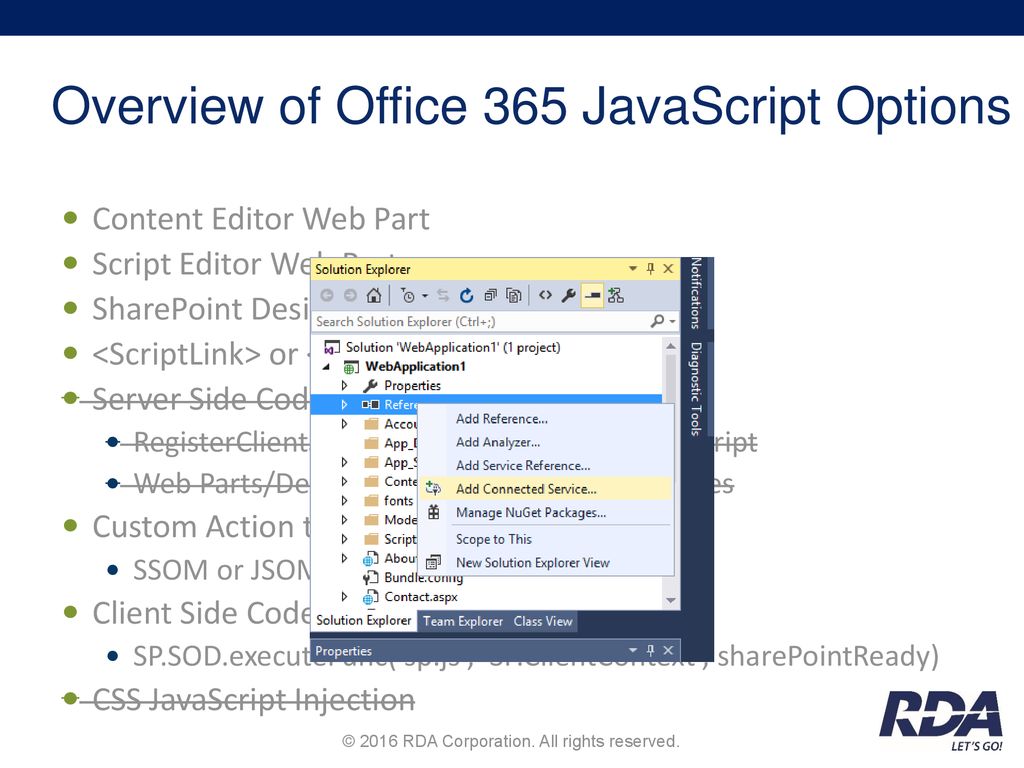The image size is (1024, 768).
Task: Click the Bundle.config file icon
Action: tap(370, 577)
